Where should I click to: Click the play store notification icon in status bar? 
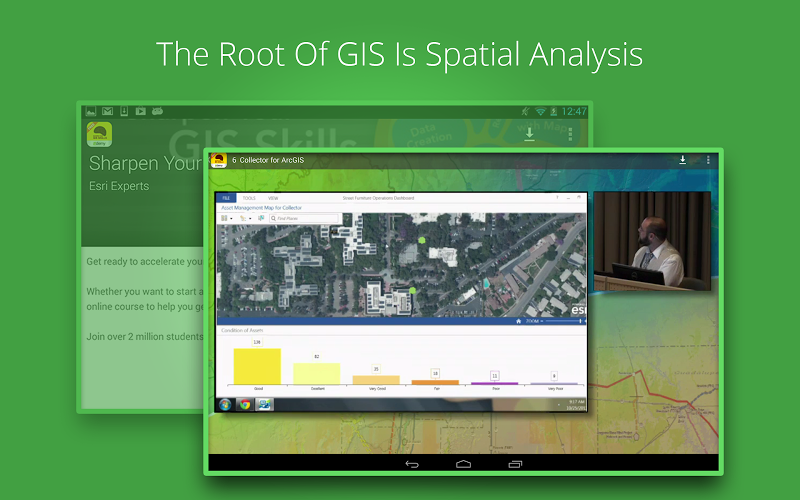[141, 111]
